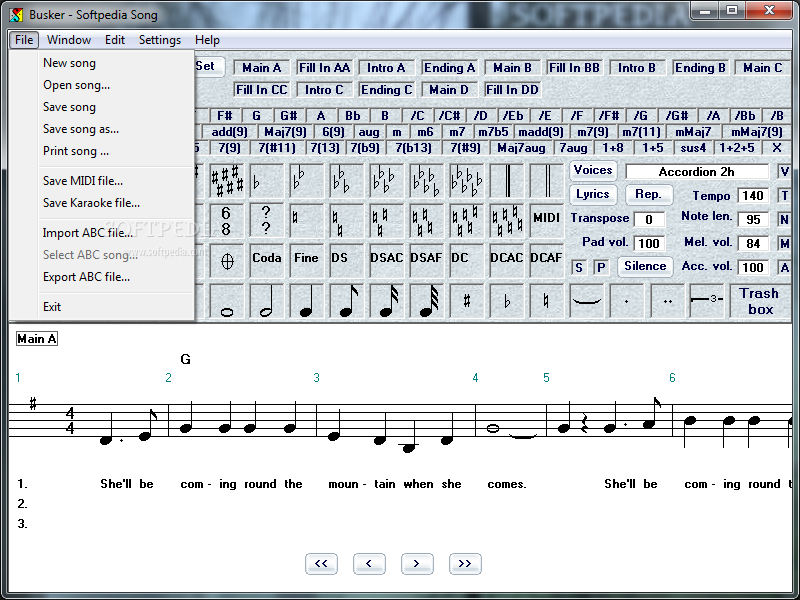Viewport: 800px width, 600px height.
Task: Open the Window menu
Action: pos(69,40)
